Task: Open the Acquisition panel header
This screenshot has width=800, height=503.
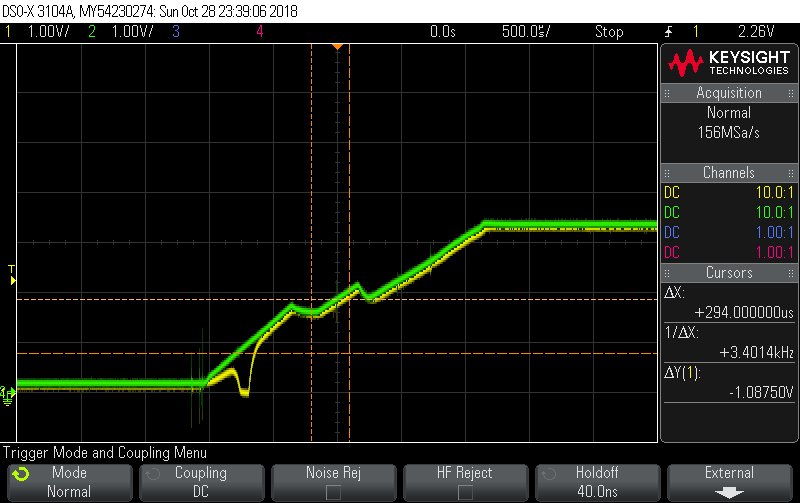Action: coord(729,93)
